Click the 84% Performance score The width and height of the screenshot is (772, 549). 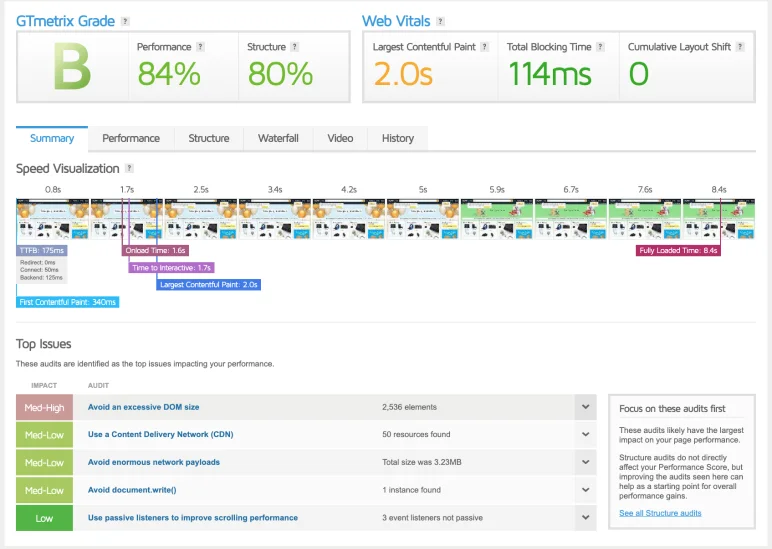click(x=169, y=74)
